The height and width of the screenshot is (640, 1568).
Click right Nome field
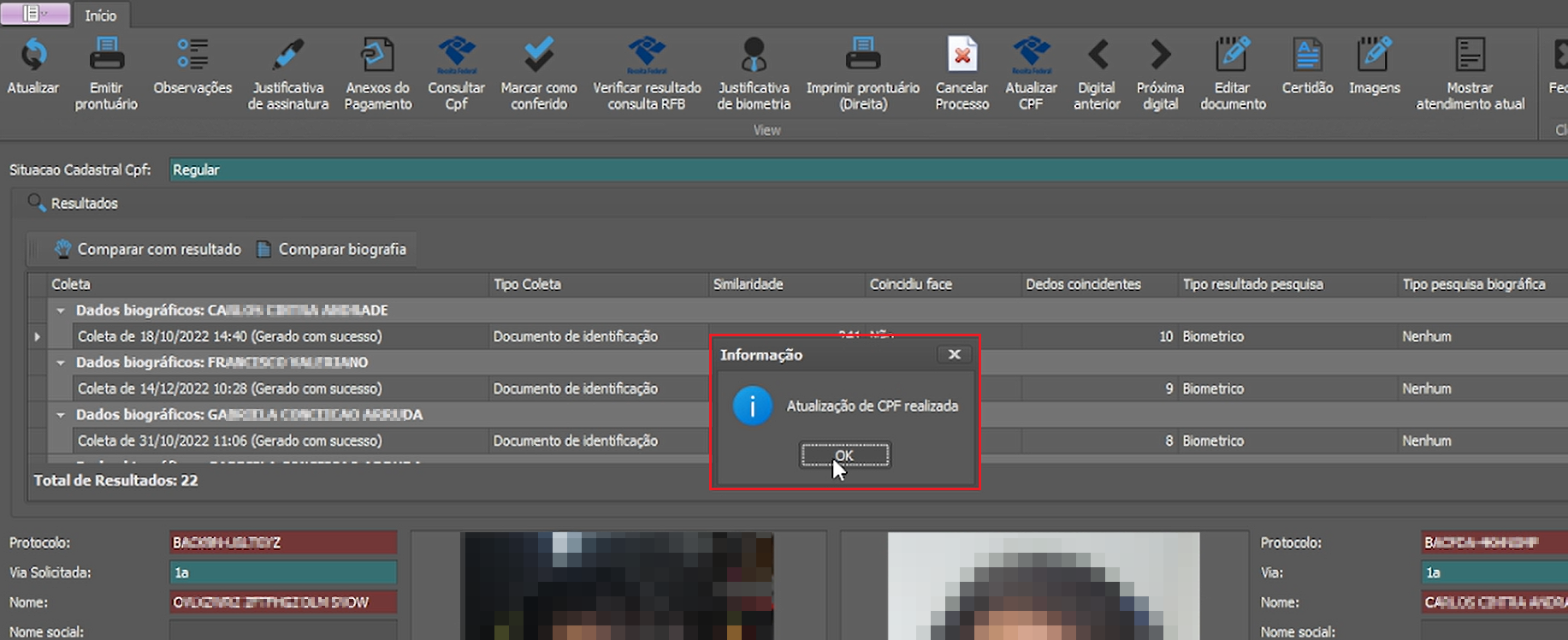[1494, 602]
